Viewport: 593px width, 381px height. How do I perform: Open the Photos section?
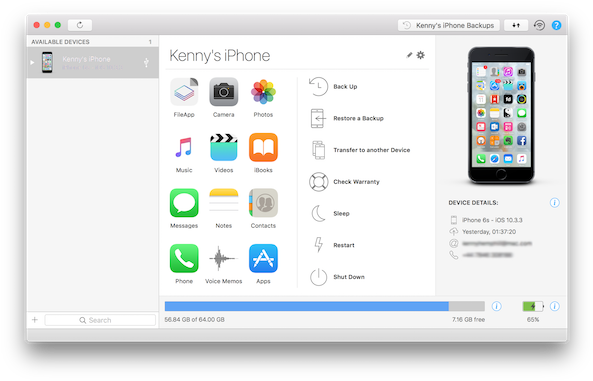(263, 92)
